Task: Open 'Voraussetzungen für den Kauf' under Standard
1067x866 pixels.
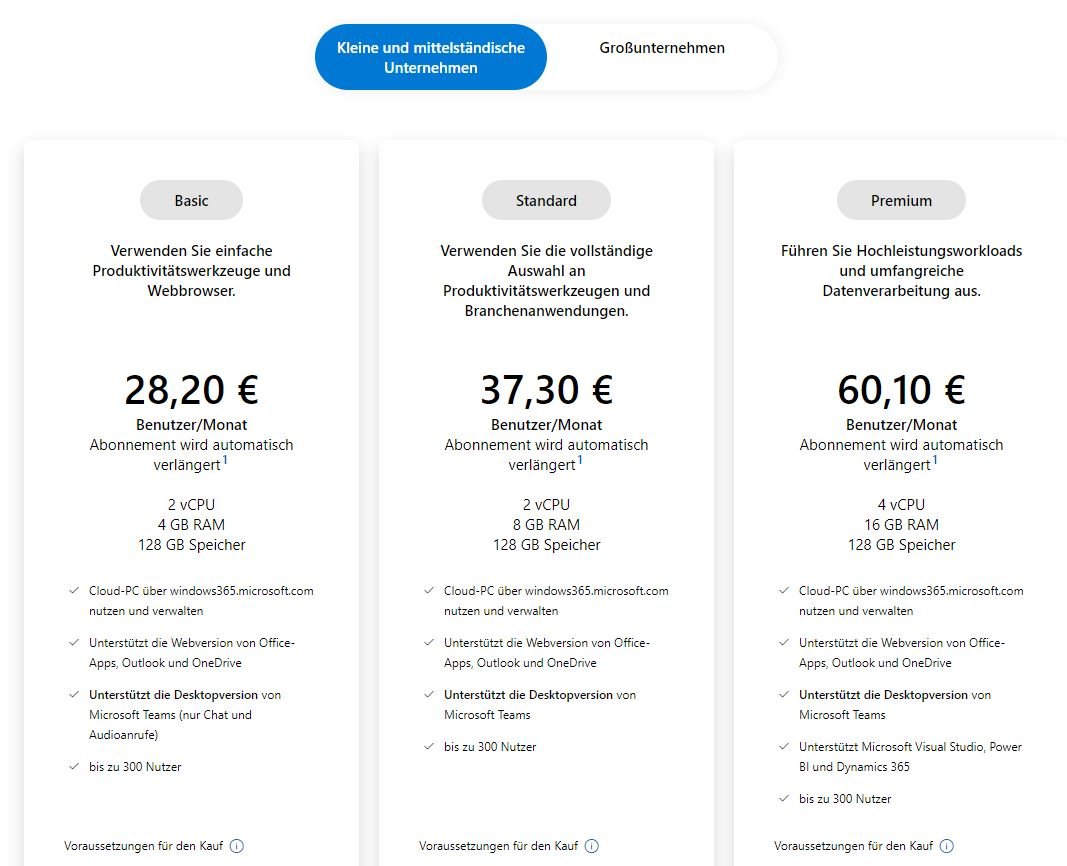Action: (x=497, y=845)
